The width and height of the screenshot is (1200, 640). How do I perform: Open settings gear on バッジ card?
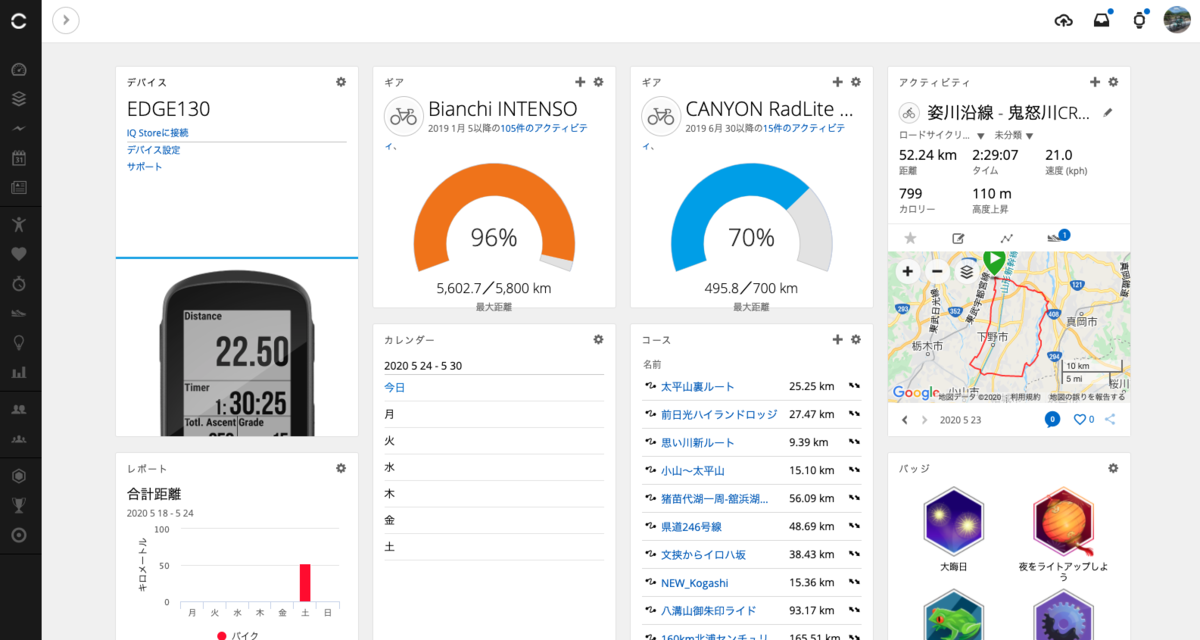[1113, 468]
